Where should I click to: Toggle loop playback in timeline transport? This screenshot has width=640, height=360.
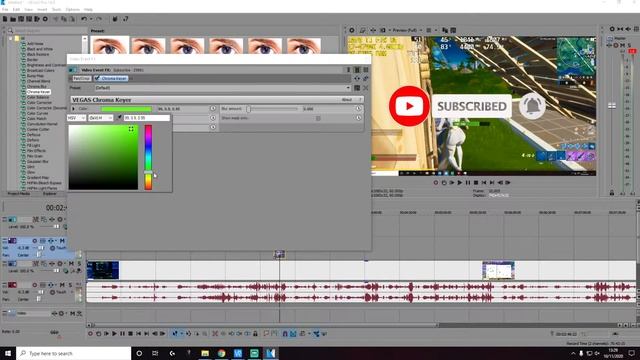pos(98,333)
